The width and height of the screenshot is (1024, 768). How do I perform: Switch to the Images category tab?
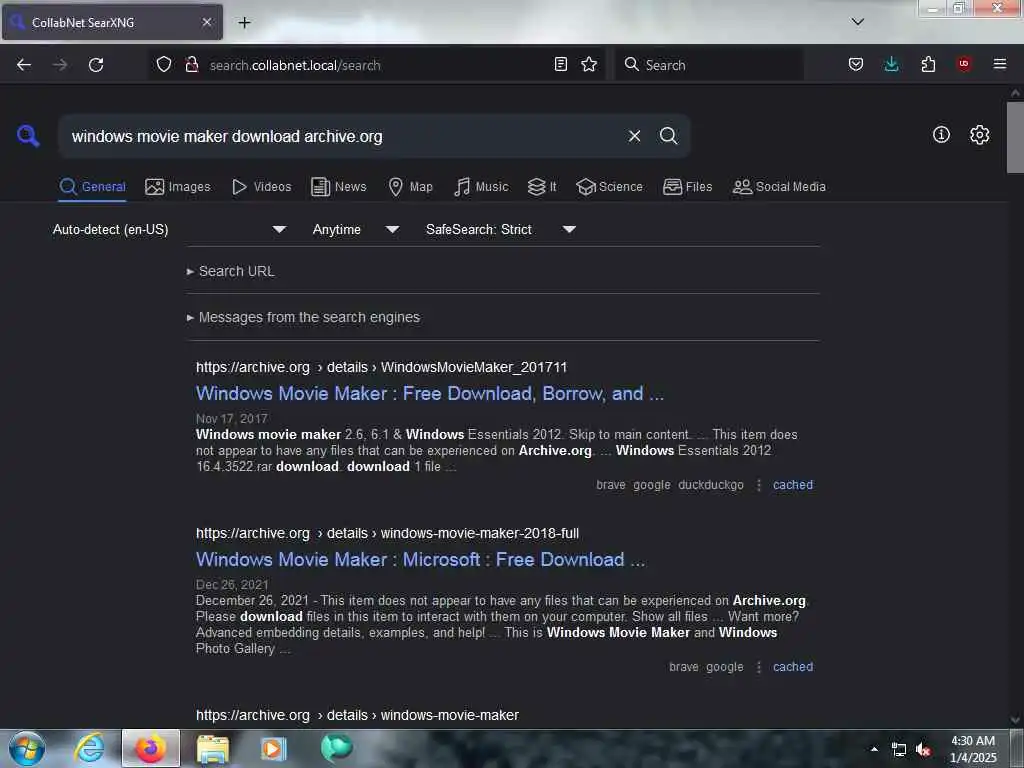point(178,187)
